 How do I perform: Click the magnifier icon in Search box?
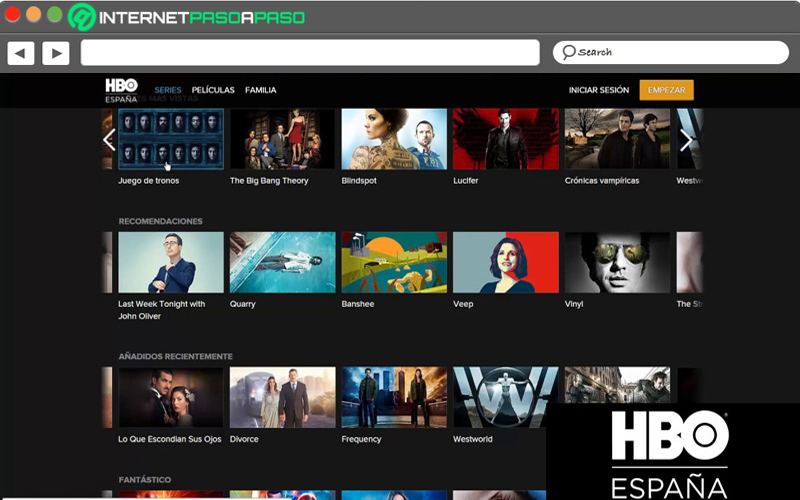(x=568, y=52)
